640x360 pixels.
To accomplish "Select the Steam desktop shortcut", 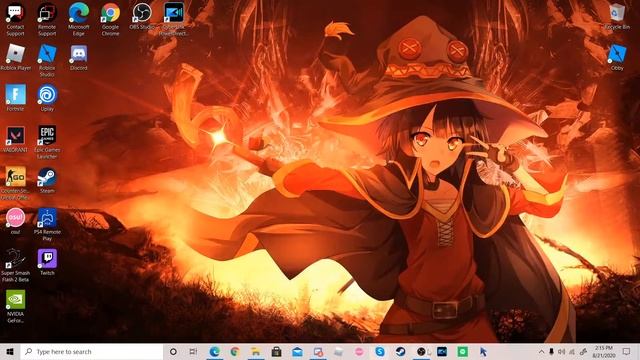I will 47,180.
